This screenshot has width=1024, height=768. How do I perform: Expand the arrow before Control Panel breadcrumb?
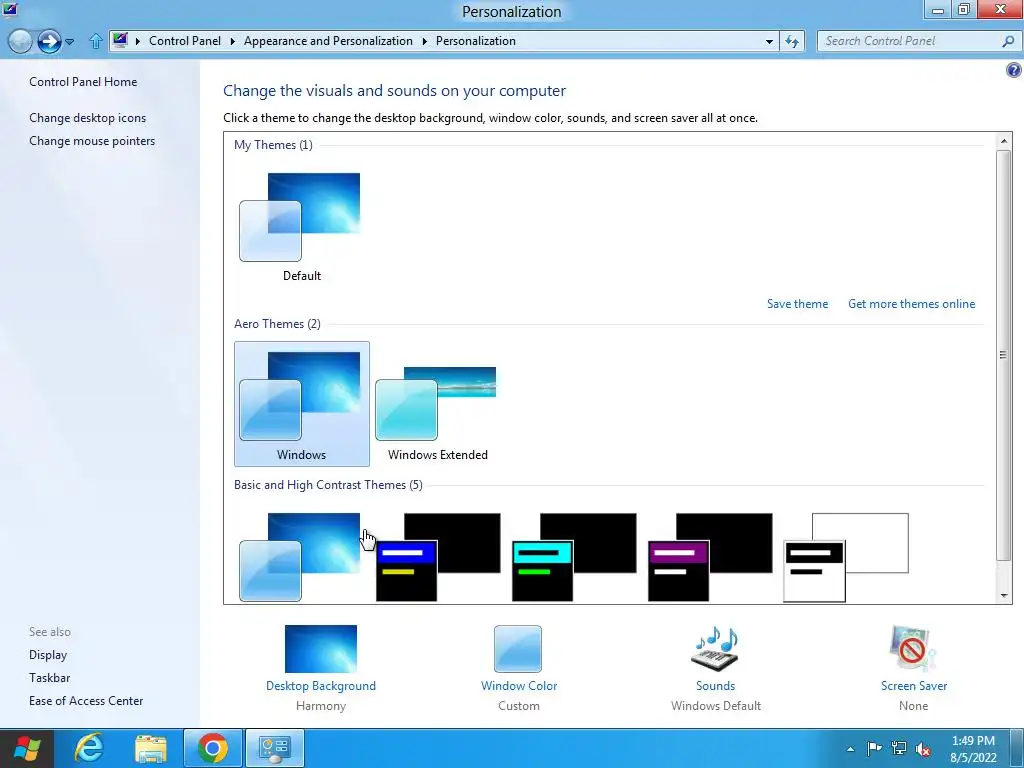tap(138, 41)
